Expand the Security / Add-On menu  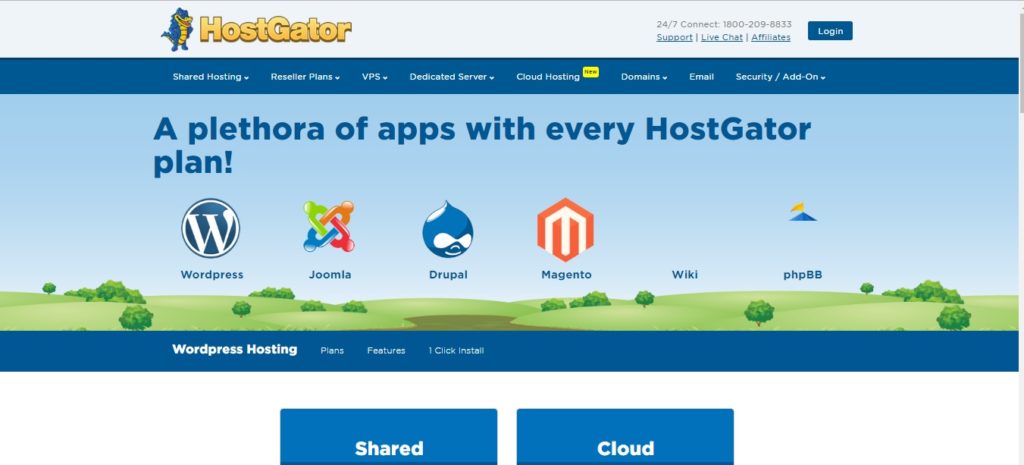780,77
